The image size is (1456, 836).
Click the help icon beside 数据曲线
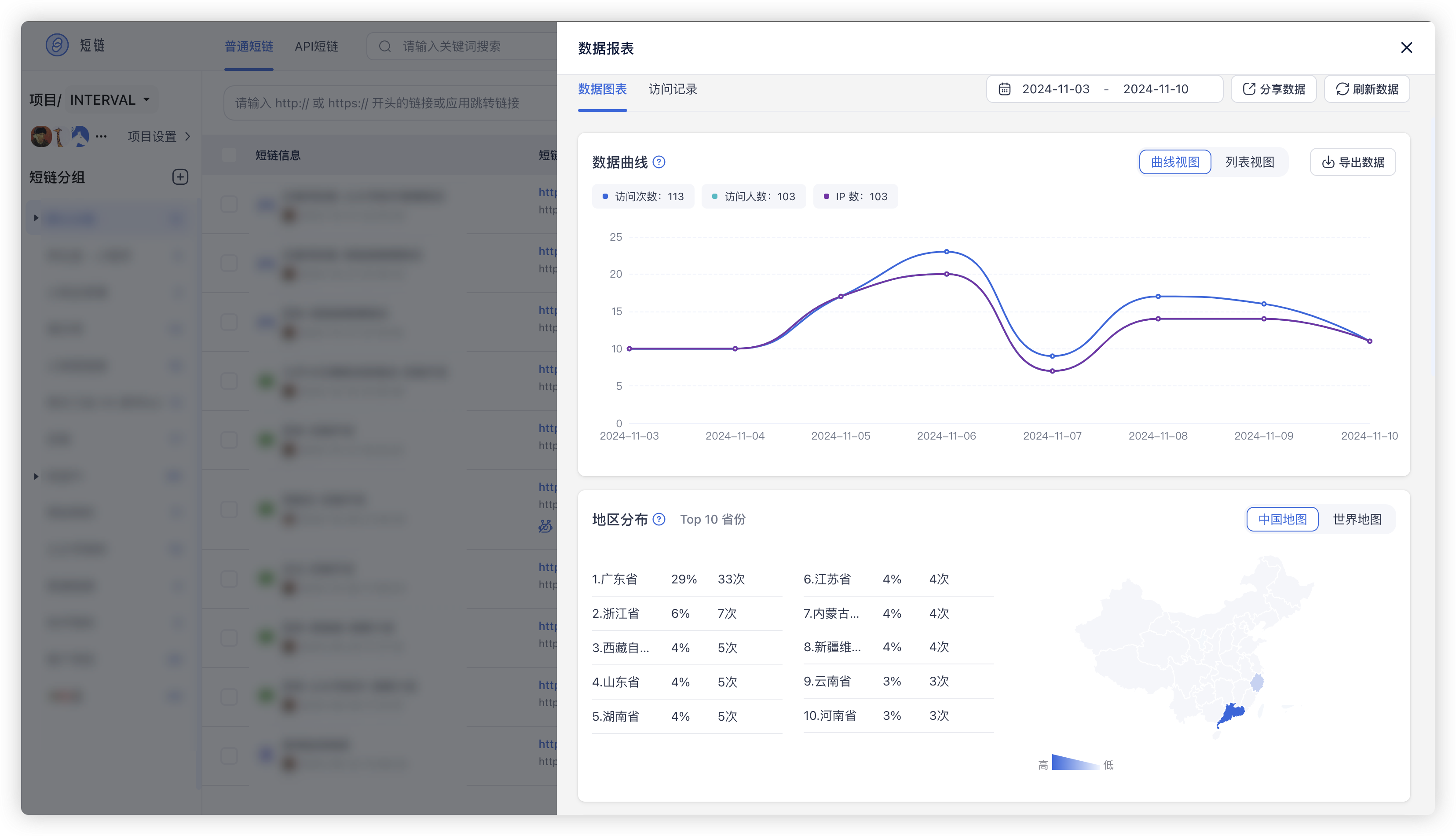(659, 162)
